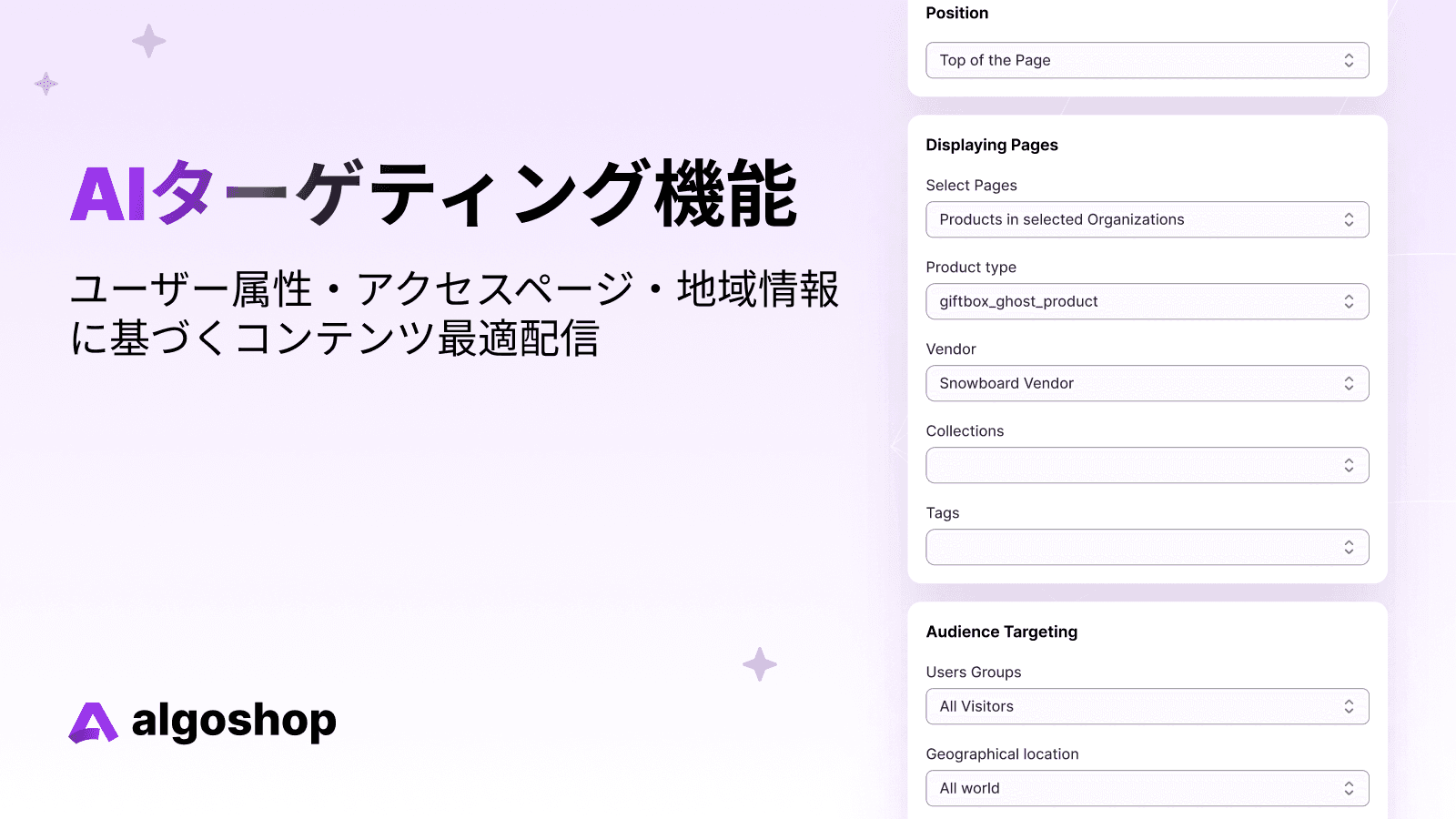The width and height of the screenshot is (1456, 819).
Task: Open the empty Tags dropdown
Action: click(1148, 547)
